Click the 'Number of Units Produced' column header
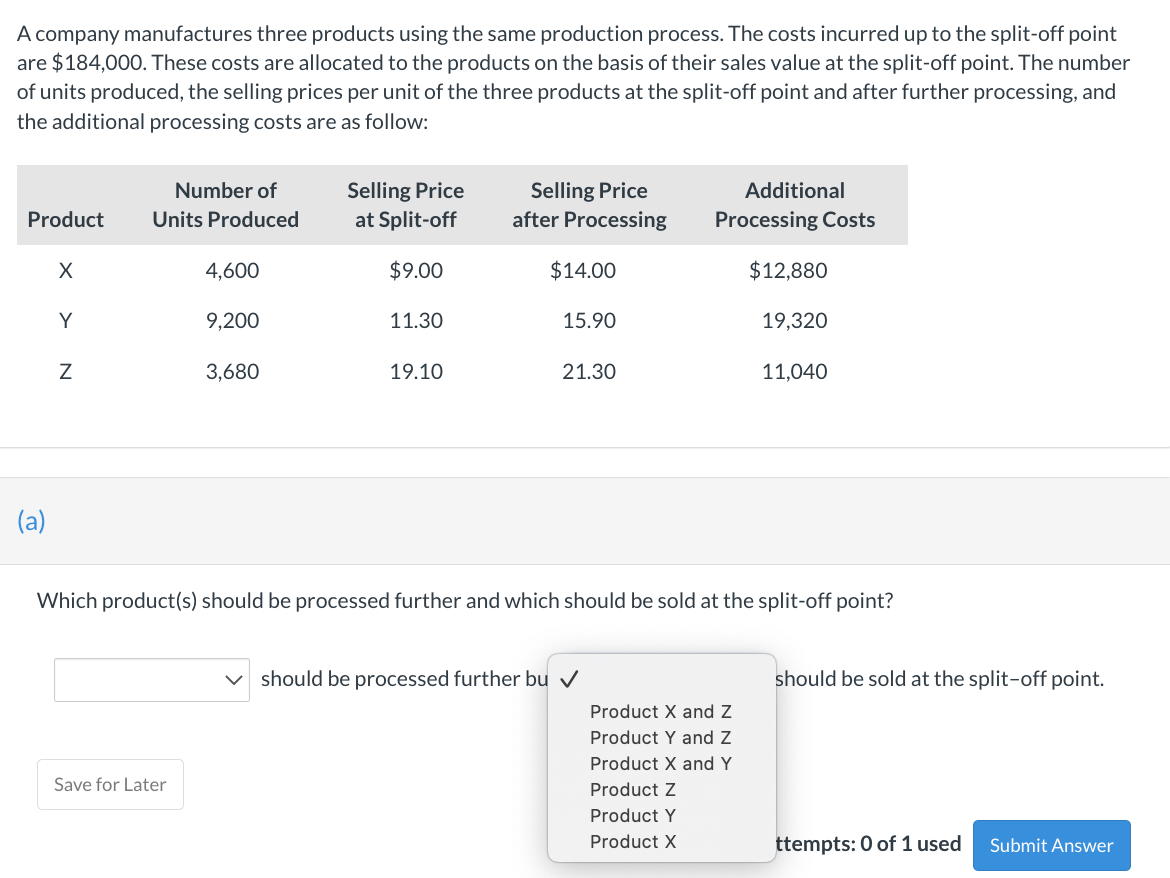1170x878 pixels. (225, 205)
